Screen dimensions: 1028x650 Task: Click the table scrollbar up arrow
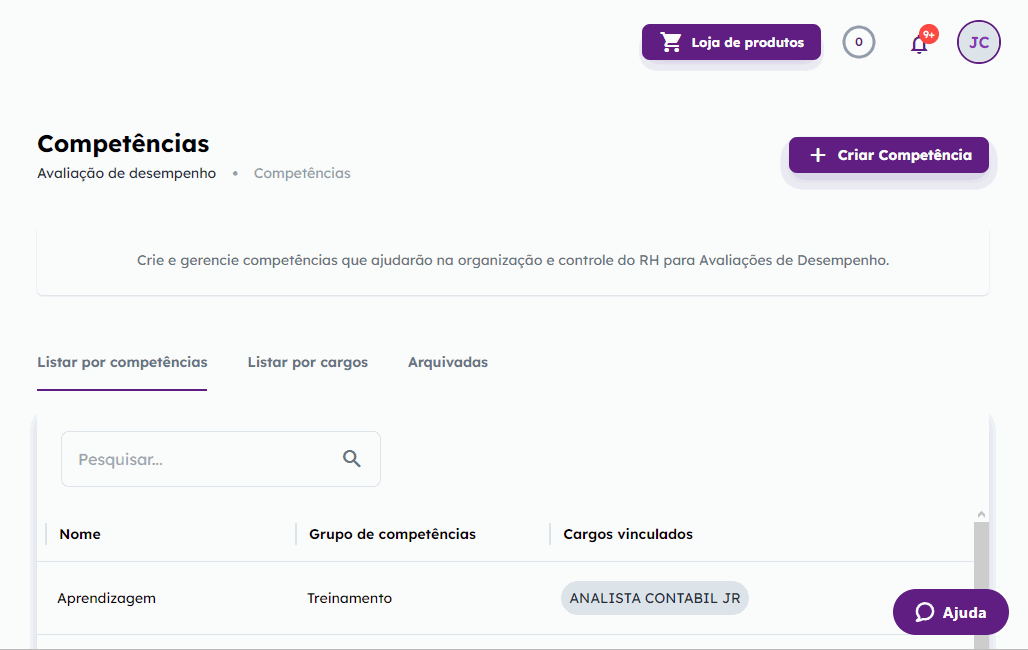click(981, 515)
